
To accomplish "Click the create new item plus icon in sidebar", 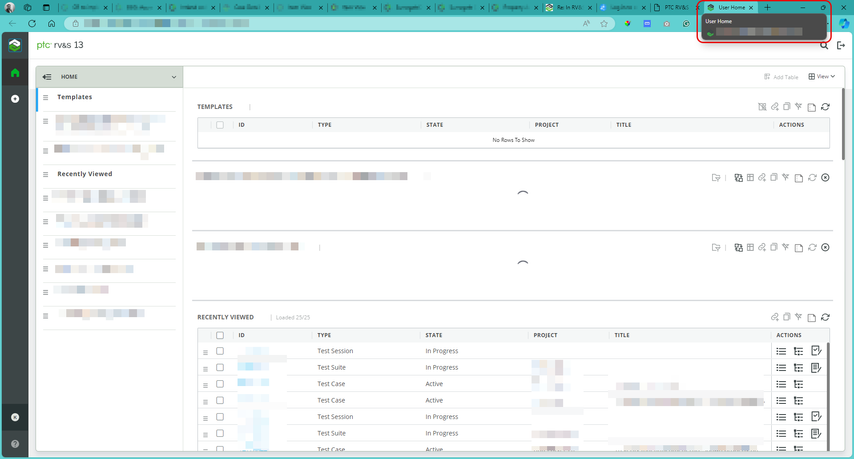I will [x=15, y=99].
